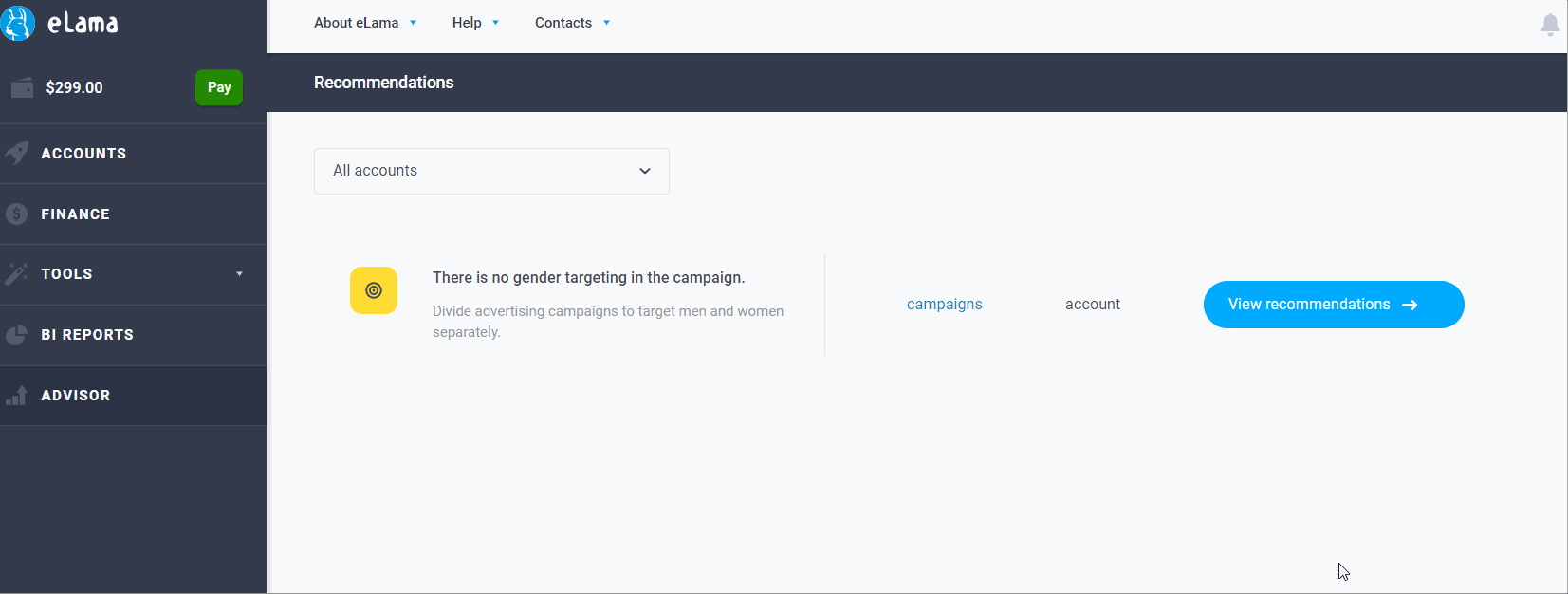Open the About eLama menu
This screenshot has width=1568, height=594.
(x=357, y=23)
